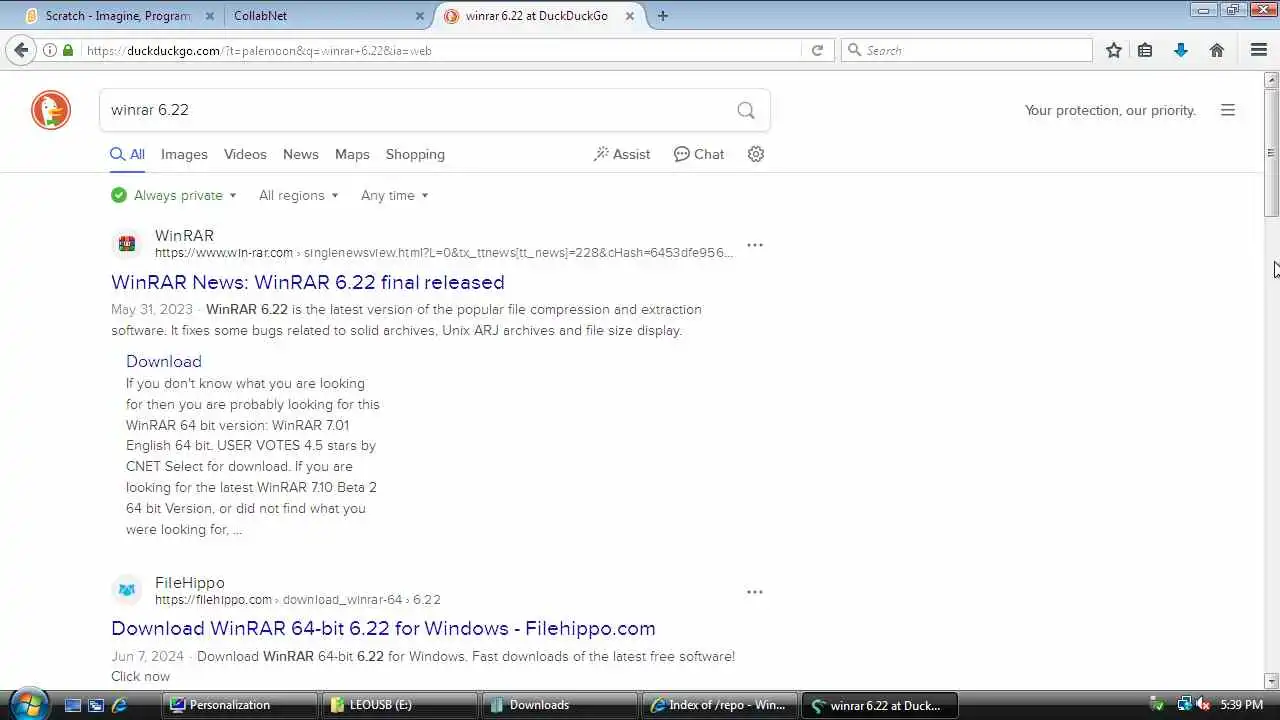This screenshot has height=720, width=1280.
Task: Click scrollbar up arrow
Action: (1271, 79)
